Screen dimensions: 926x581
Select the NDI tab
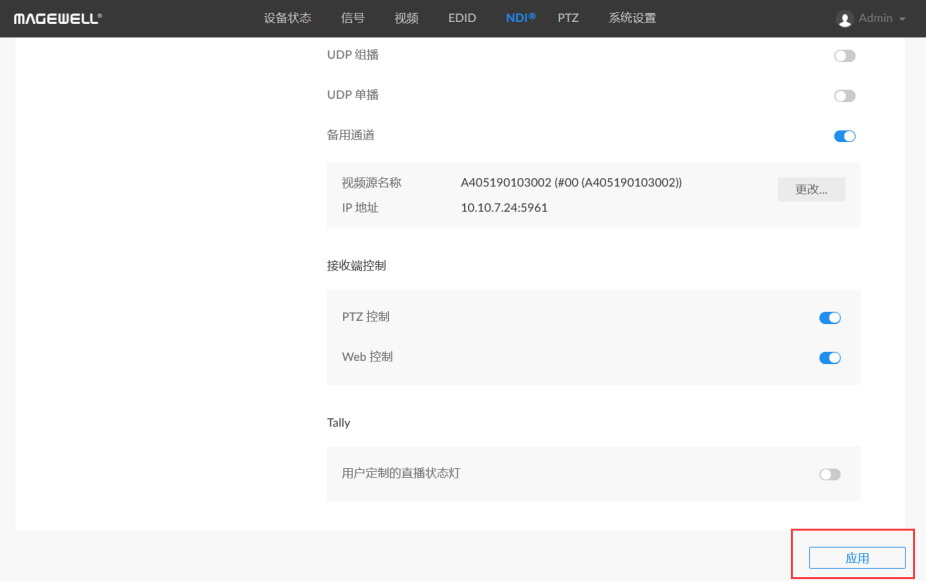520,19
